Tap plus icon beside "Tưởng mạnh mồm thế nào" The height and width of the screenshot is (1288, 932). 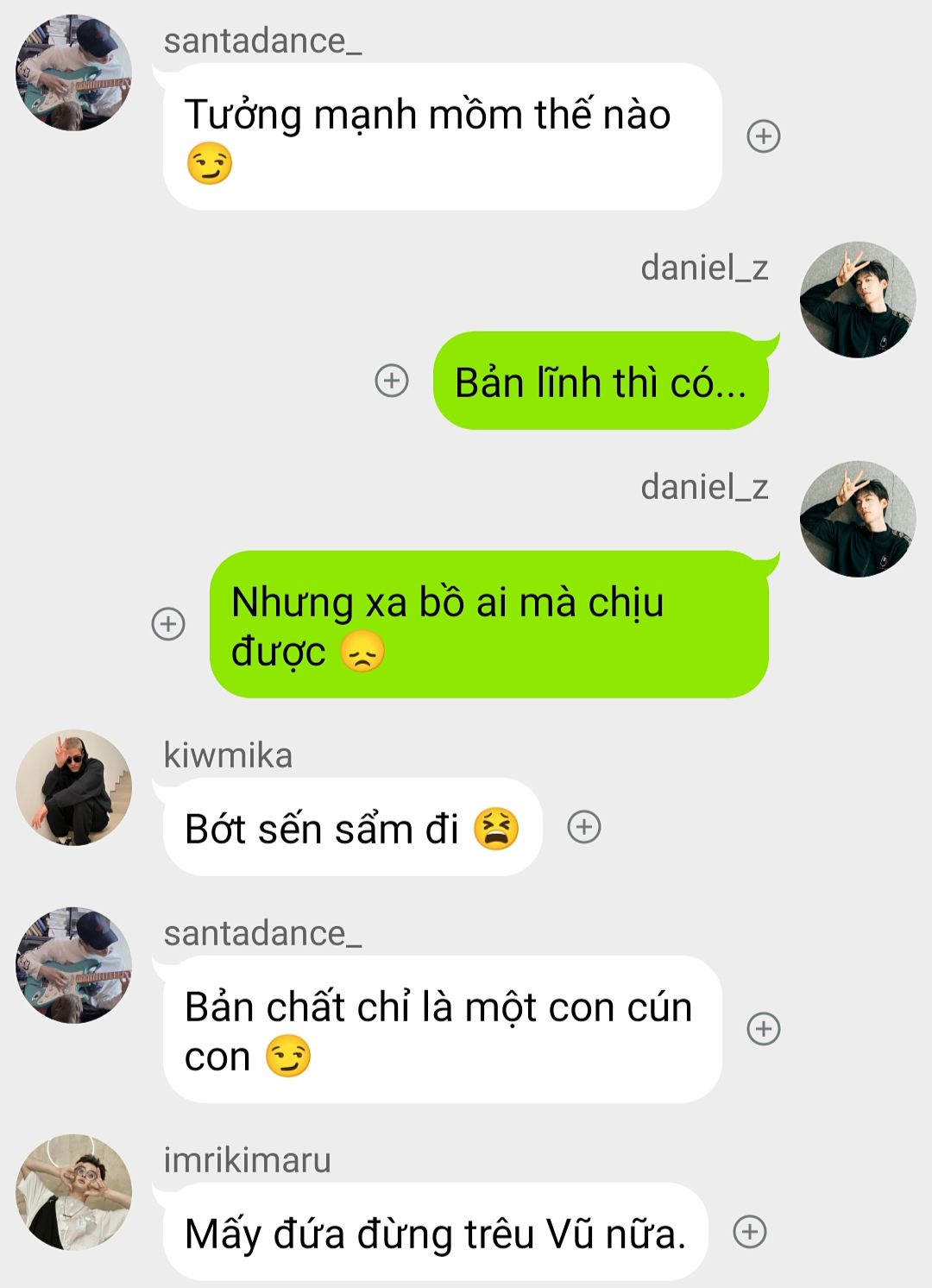tap(763, 136)
